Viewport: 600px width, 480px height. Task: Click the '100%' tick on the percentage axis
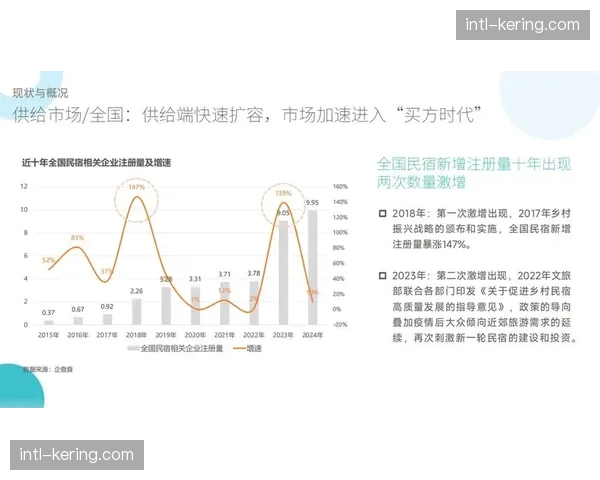pyautogui.click(x=340, y=233)
